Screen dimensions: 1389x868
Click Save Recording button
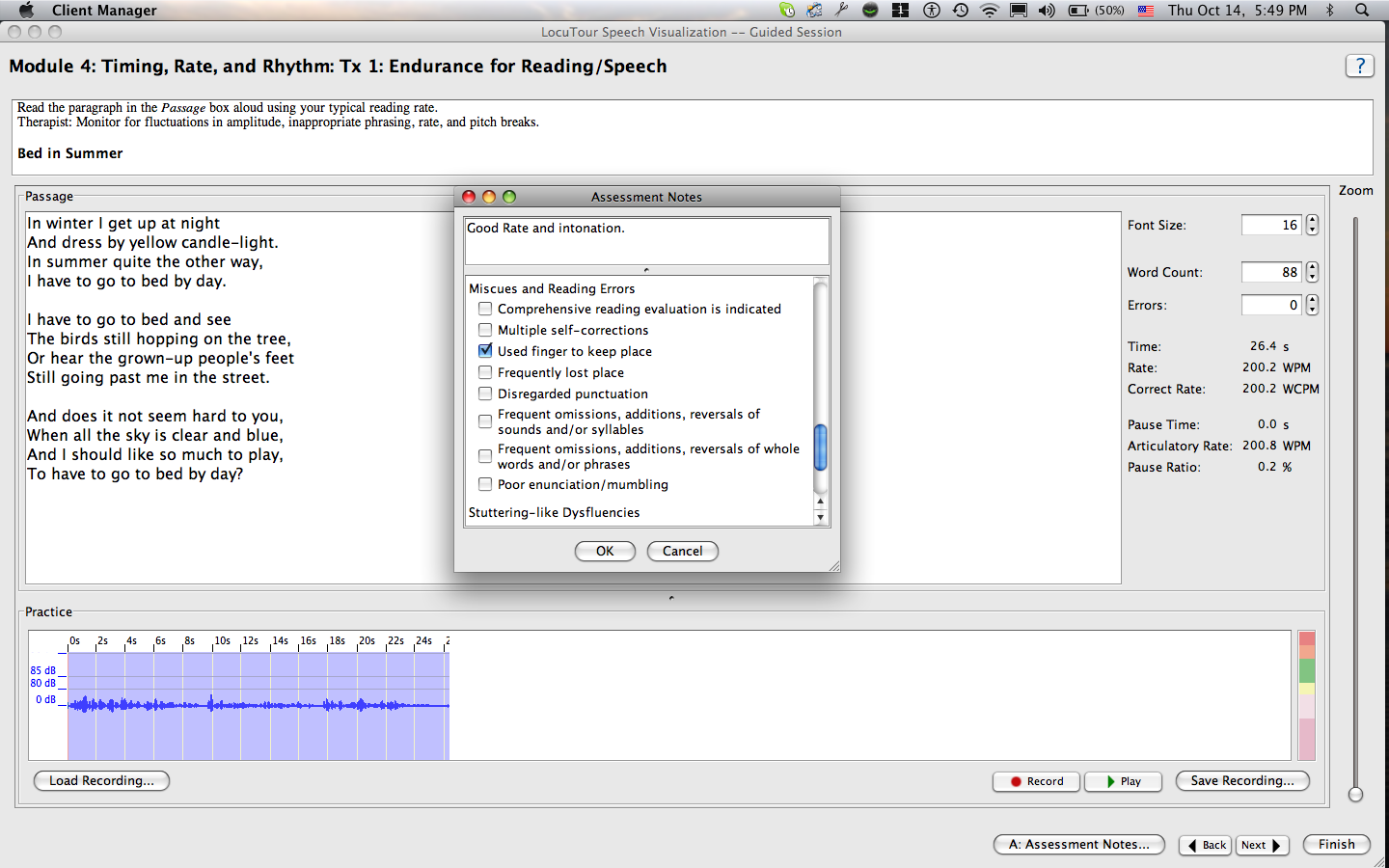coord(1242,781)
